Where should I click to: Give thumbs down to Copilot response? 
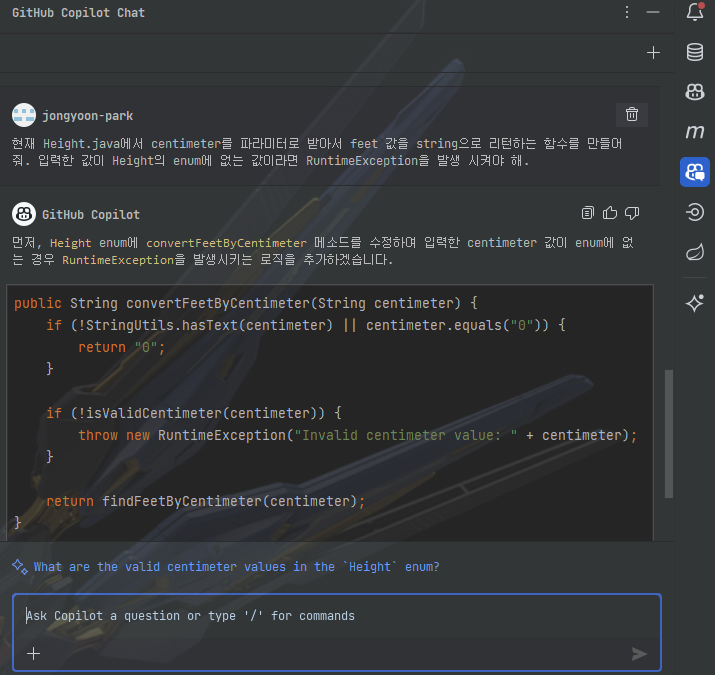[632, 213]
